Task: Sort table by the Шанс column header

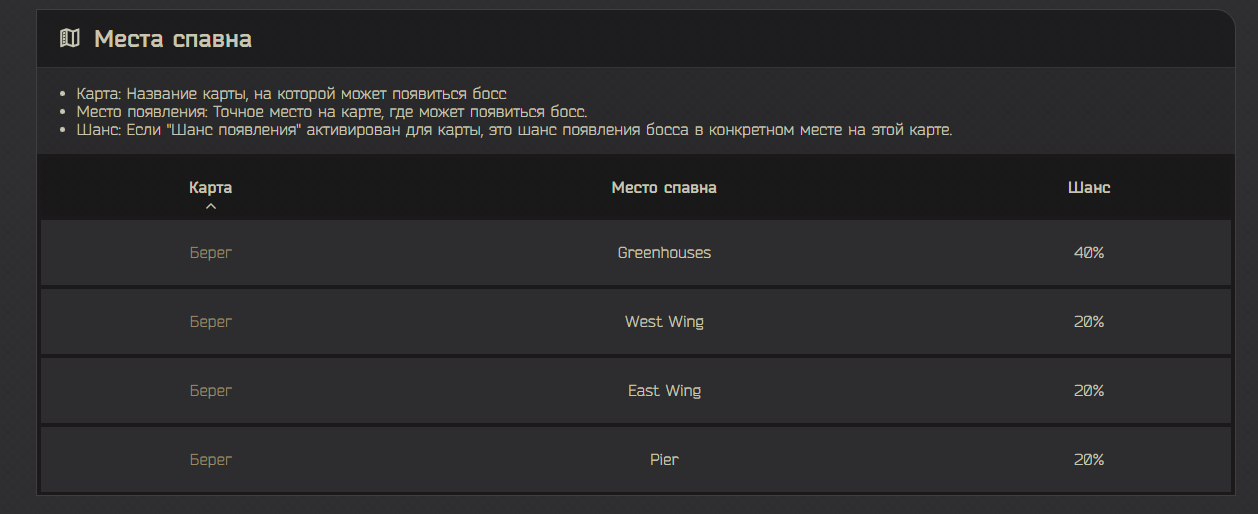Action: click(1088, 187)
